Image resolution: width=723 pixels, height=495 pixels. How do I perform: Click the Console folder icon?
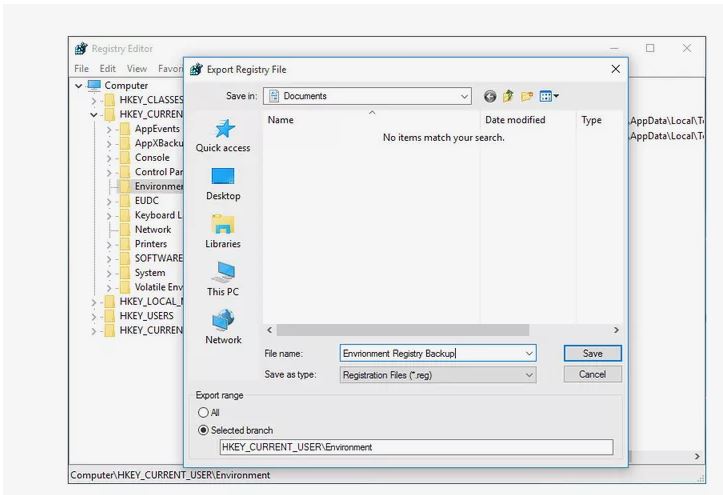124,158
